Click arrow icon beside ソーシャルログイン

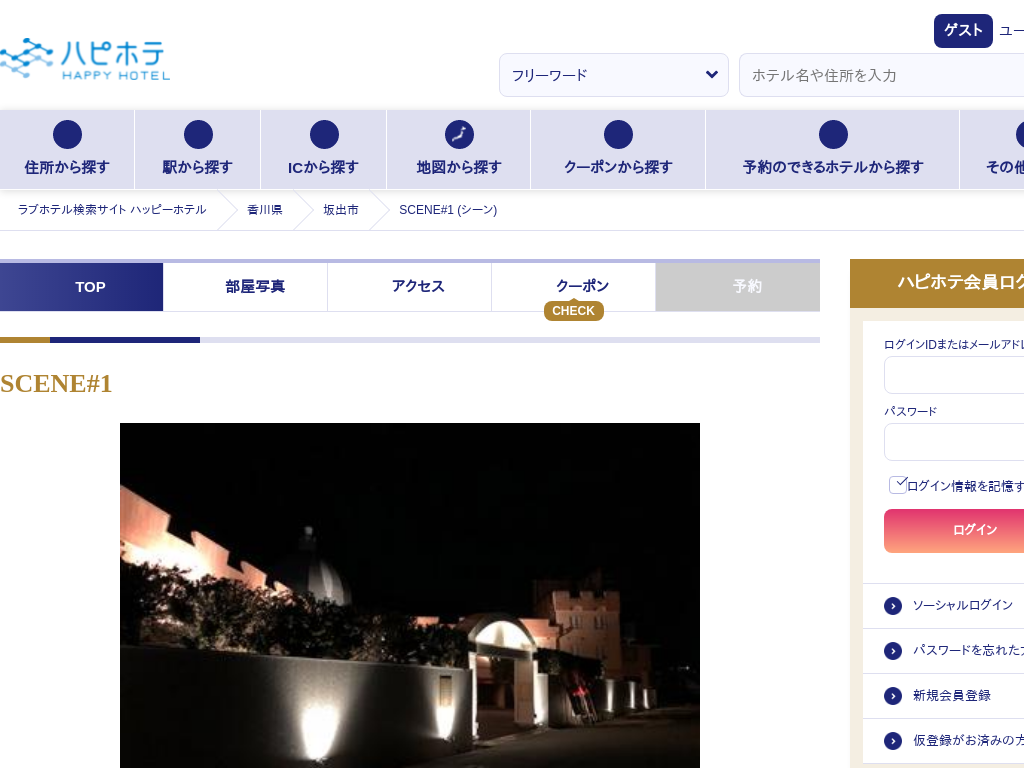893,606
